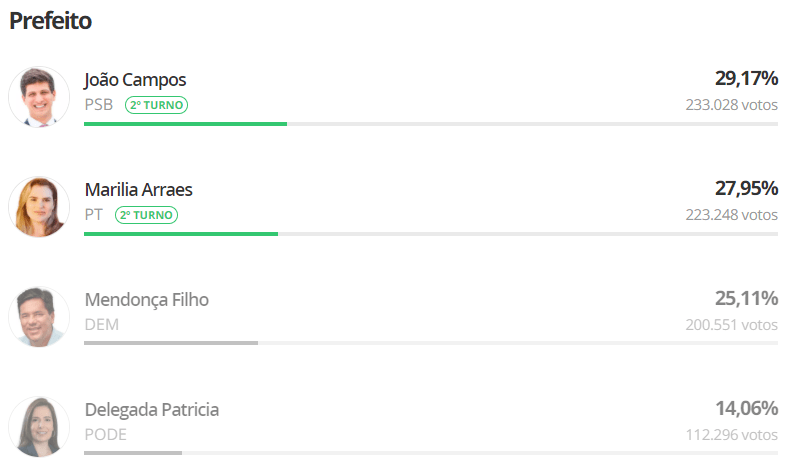
Task: Click Delegada Patricia's gray vote progress bar
Action: pos(133,453)
